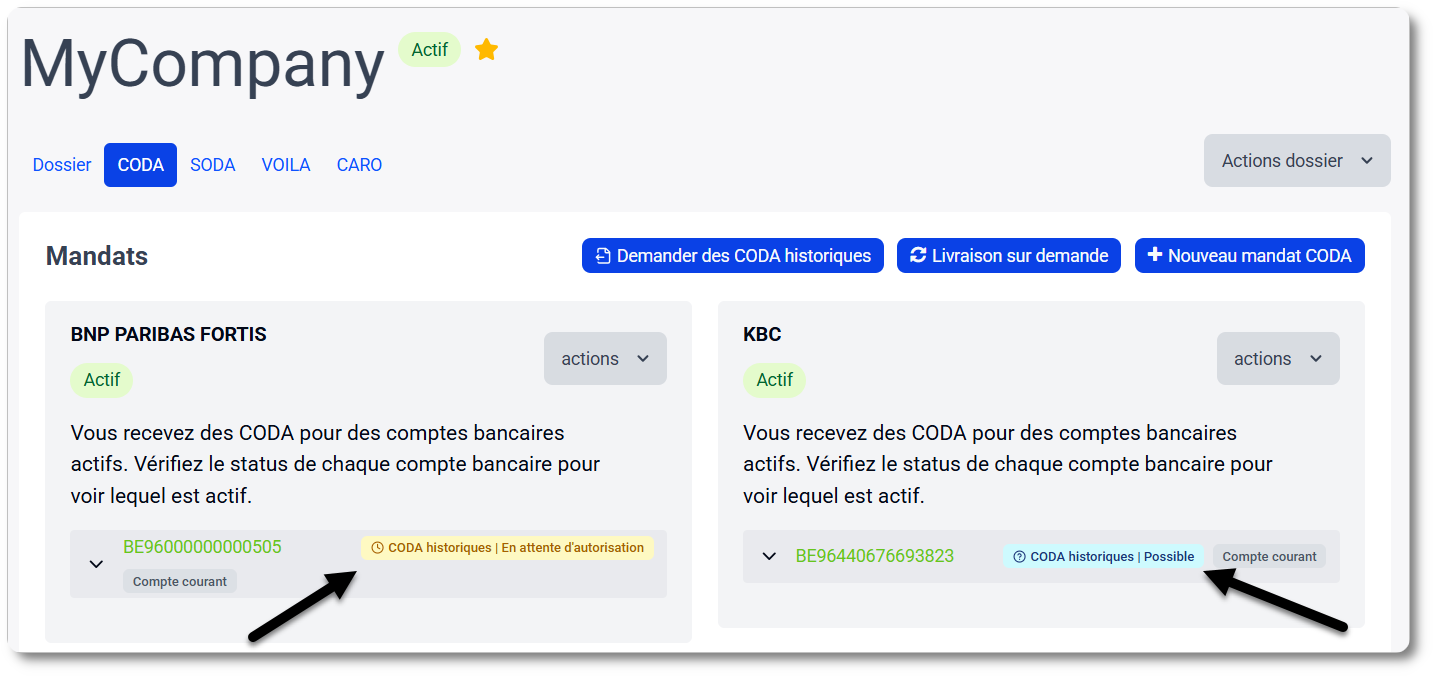The image size is (1433, 676).
Task: Click the Actif badge in the KBC card
Action: [774, 380]
